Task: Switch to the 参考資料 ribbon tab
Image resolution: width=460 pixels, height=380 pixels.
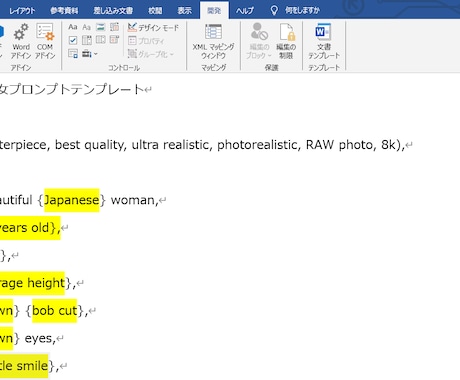Action: point(64,11)
